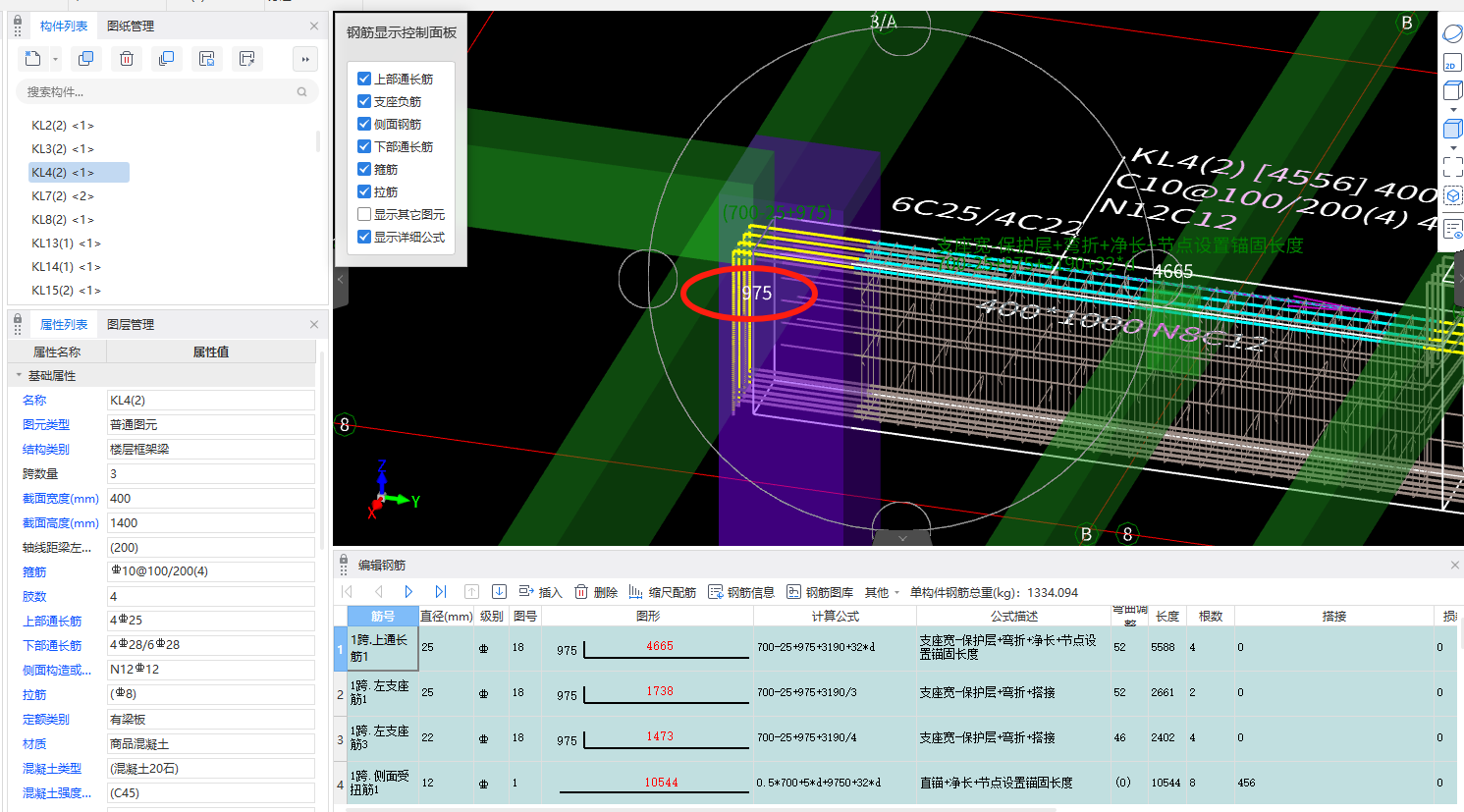Click the dynamic orbit view icon
The height and width of the screenshot is (812, 1464).
(1452, 34)
